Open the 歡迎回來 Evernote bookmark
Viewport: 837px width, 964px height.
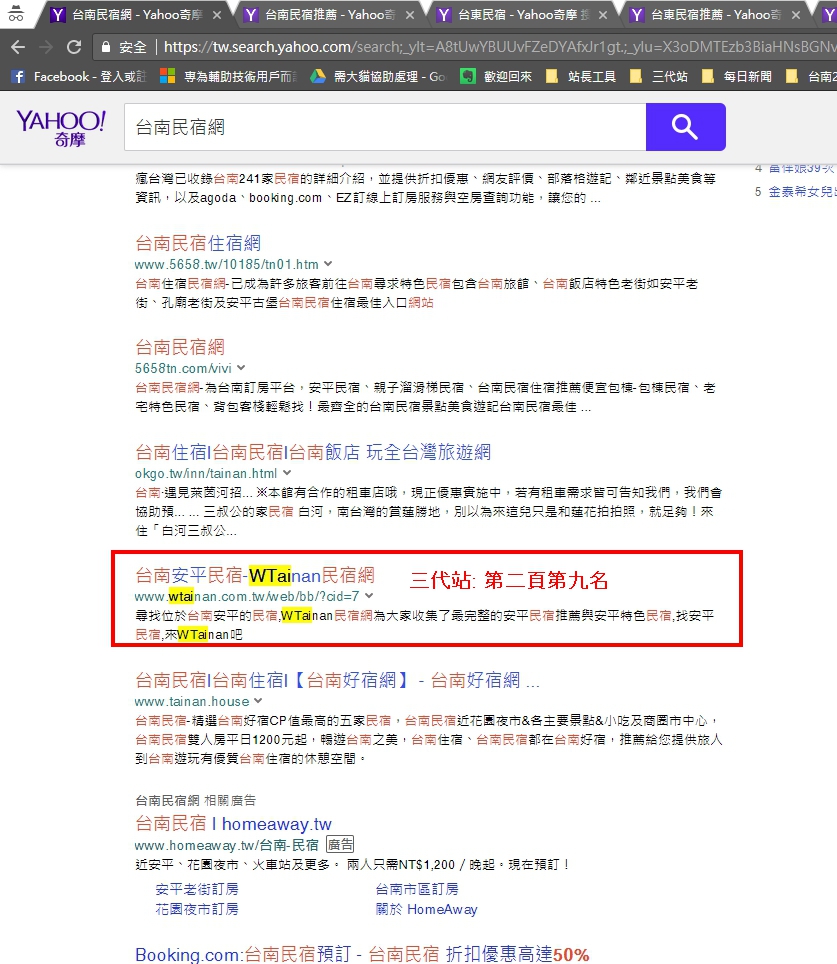(496, 76)
